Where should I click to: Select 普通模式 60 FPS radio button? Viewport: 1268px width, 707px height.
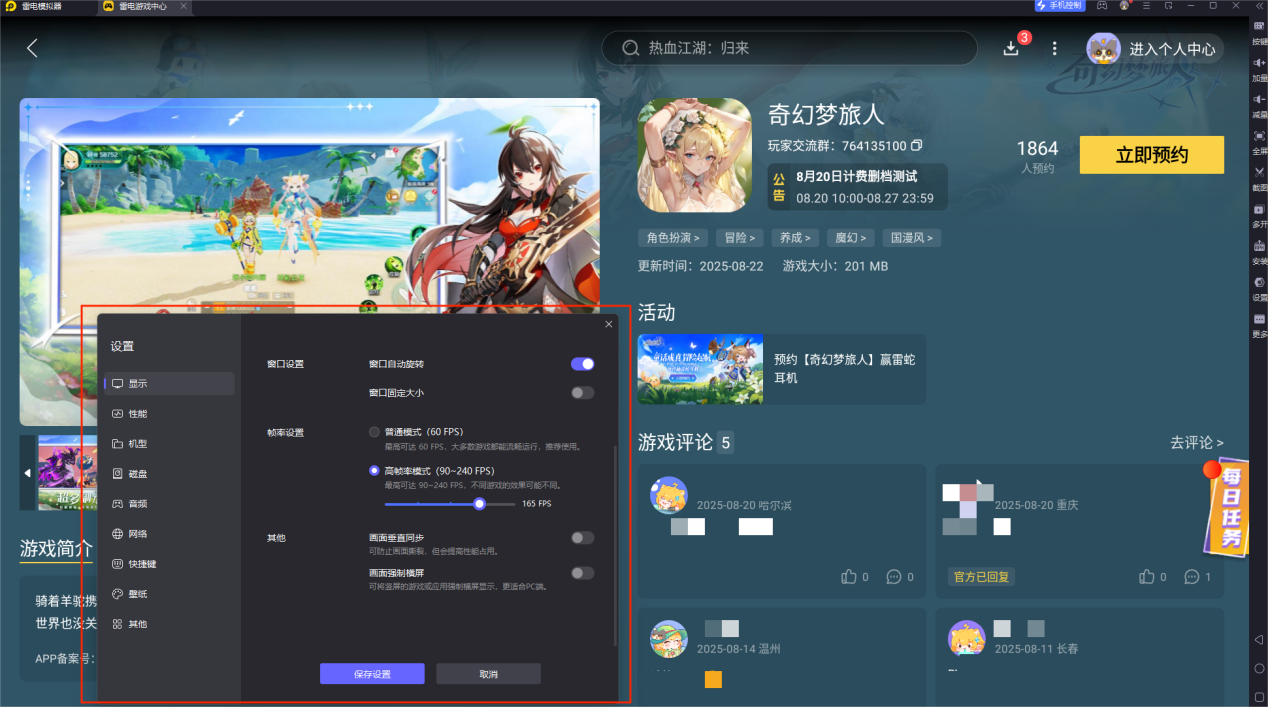tap(375, 432)
